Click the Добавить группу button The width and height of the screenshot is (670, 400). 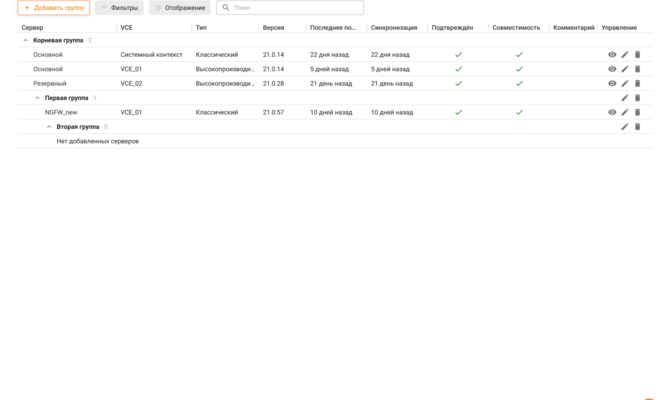[x=53, y=8]
